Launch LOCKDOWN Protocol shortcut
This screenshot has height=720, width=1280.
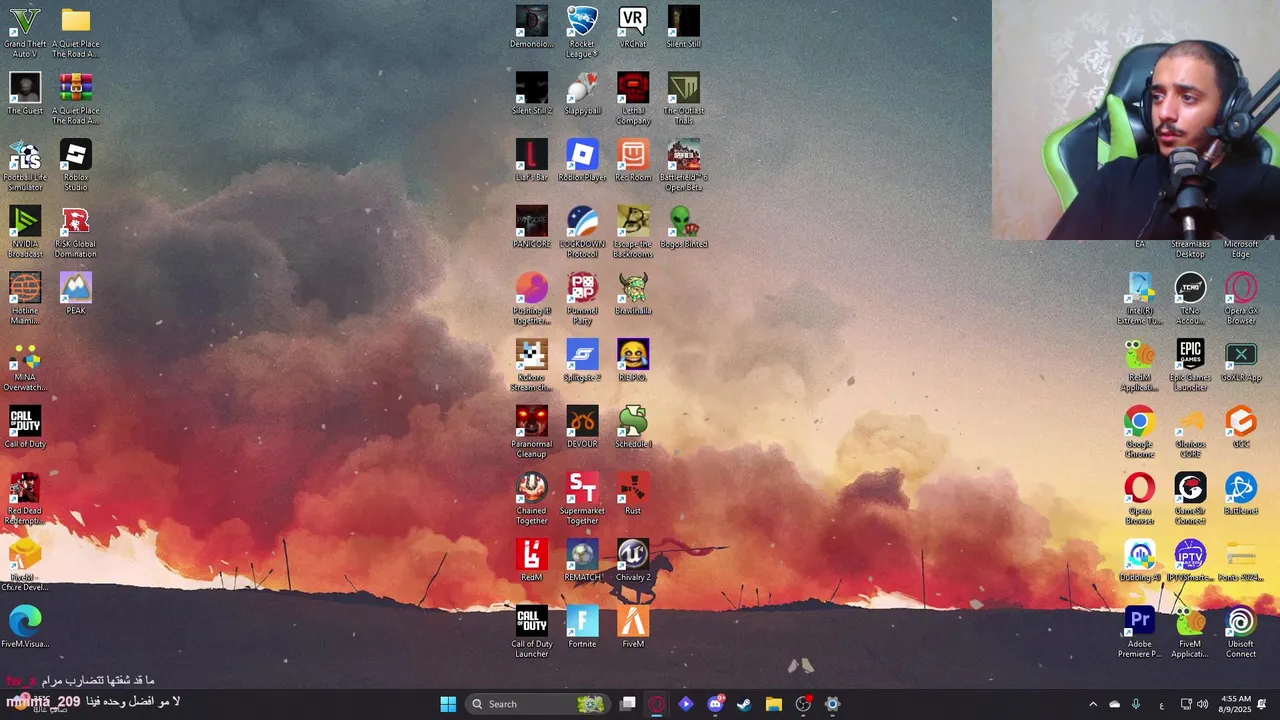pyautogui.click(x=582, y=231)
